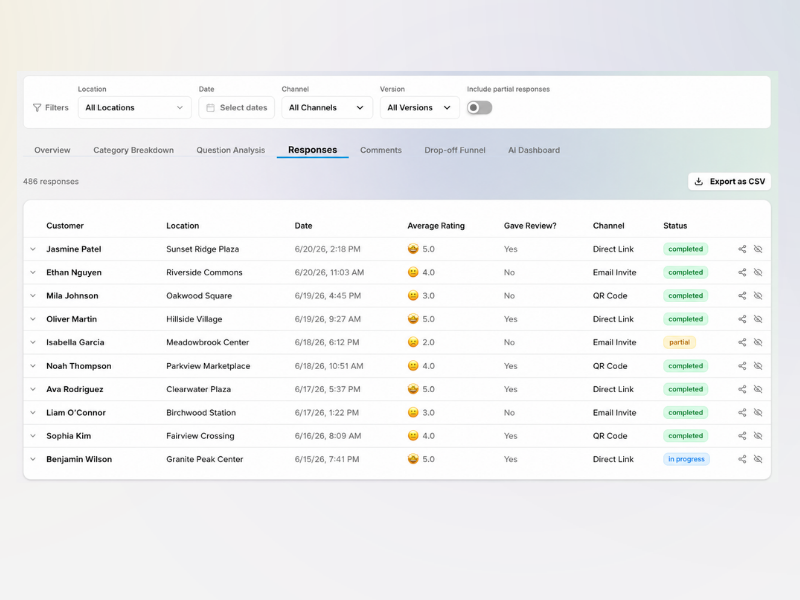This screenshot has width=800, height=600.
Task: Open the AI Dashboard tab
Action: [534, 150]
